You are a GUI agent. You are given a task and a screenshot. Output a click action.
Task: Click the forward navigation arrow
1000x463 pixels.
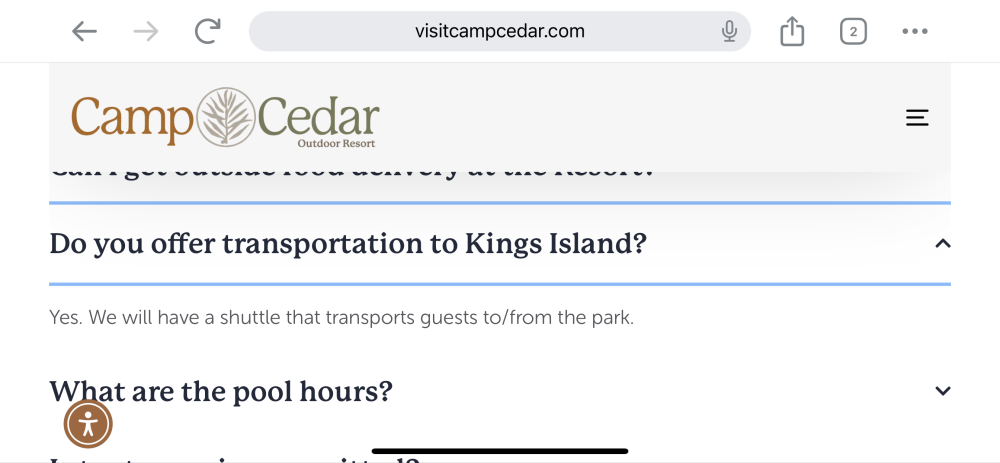click(x=146, y=32)
